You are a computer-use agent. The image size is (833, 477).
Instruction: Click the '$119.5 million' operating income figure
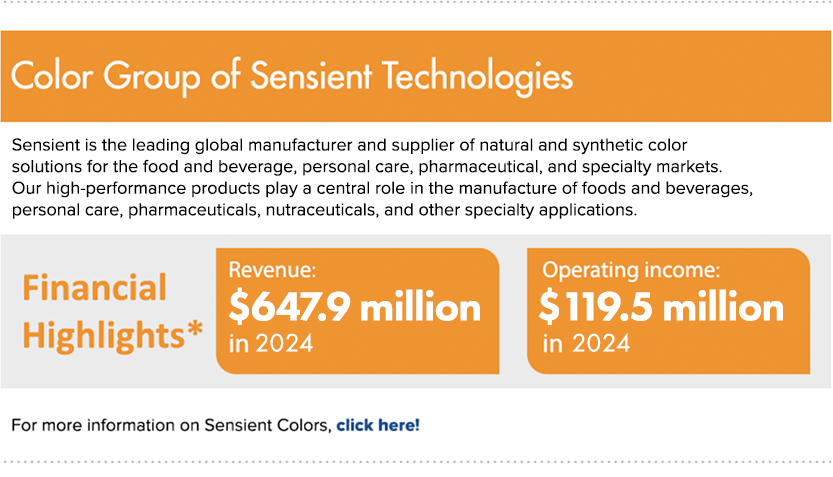coord(661,307)
